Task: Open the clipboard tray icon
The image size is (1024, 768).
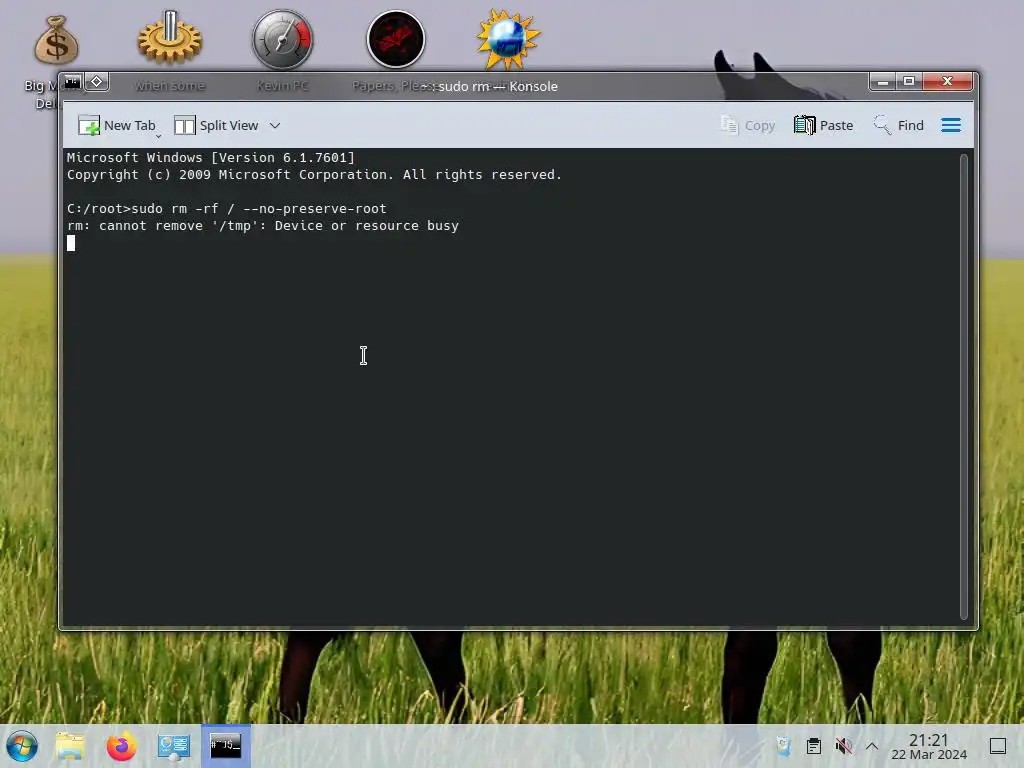Action: tap(814, 746)
